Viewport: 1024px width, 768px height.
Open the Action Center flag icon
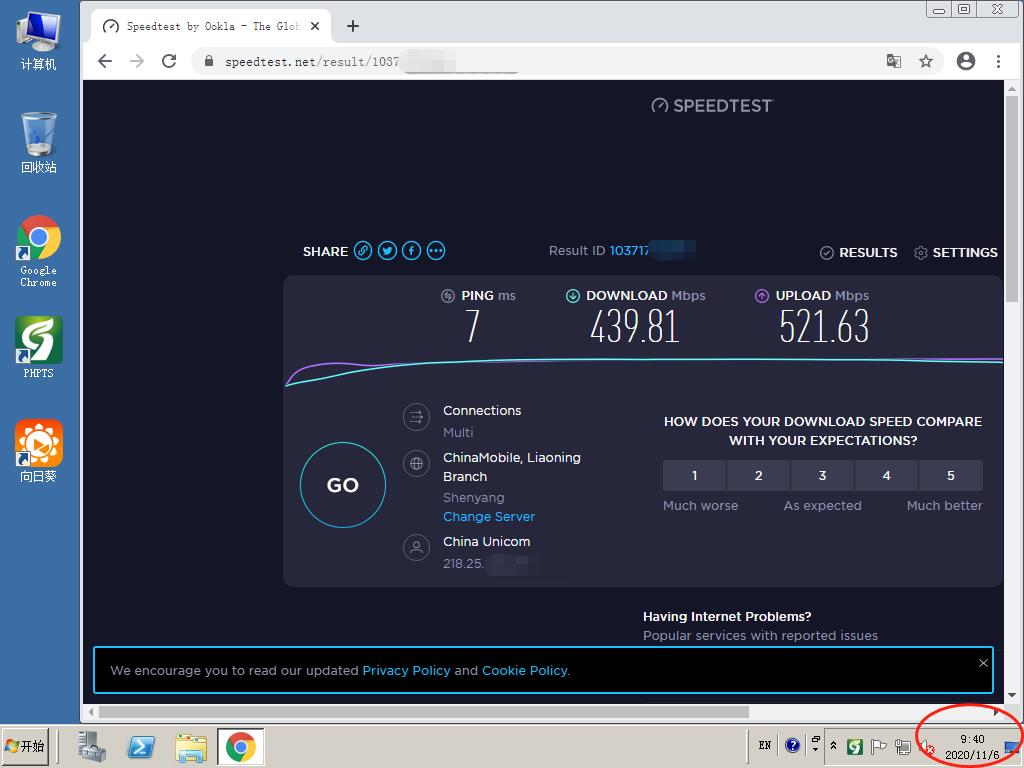click(878, 746)
